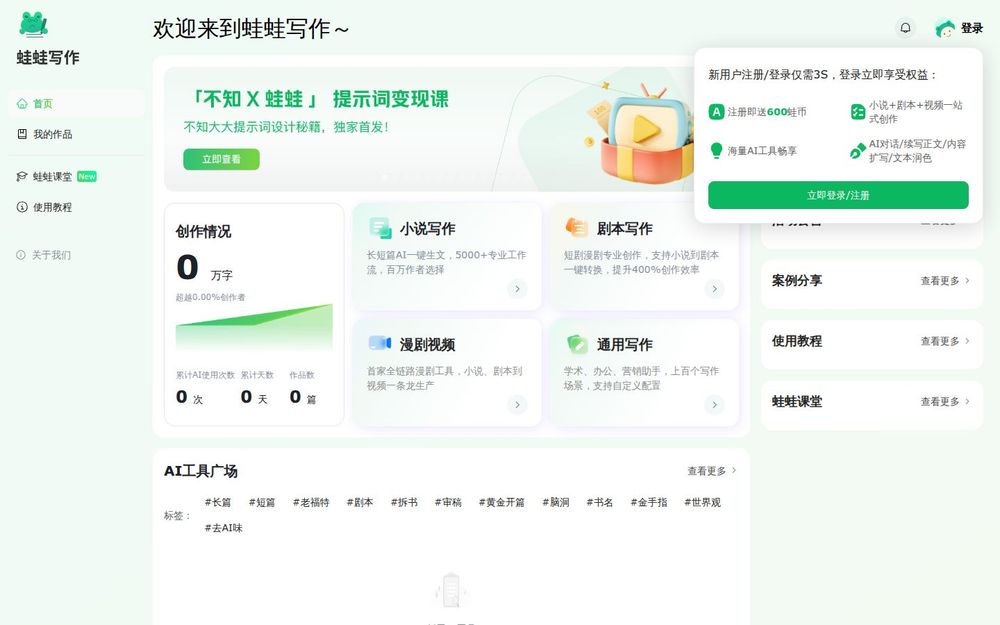
Task: Click the pen icon beside AI对话/续写正文
Action: [x=858, y=151]
